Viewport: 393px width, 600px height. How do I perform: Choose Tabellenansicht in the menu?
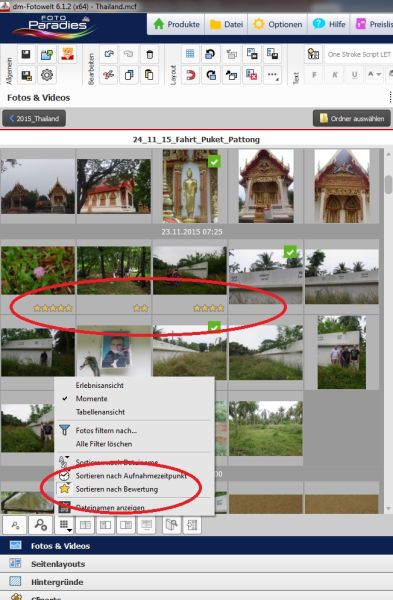coord(100,412)
